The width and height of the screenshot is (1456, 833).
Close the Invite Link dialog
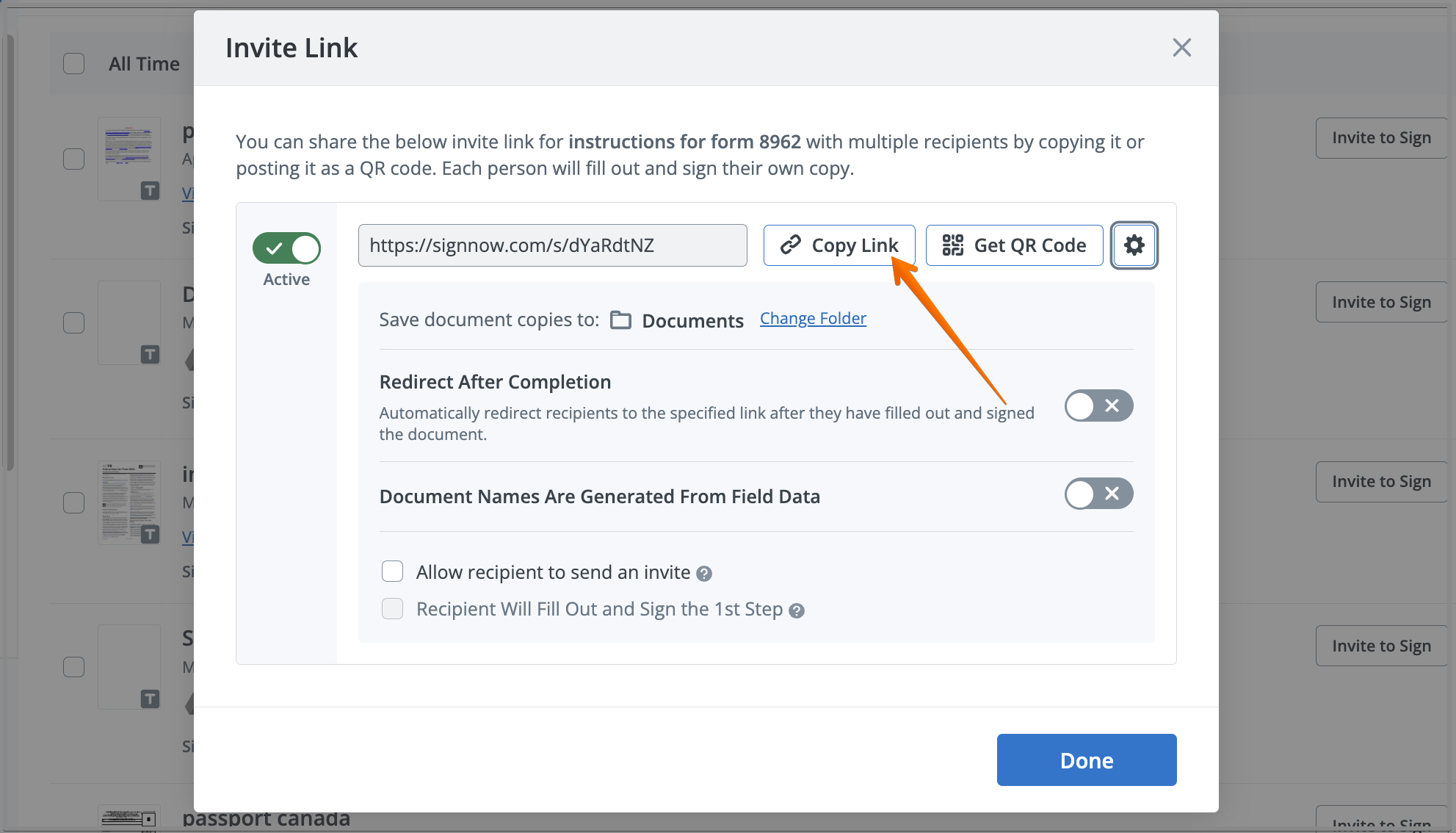click(1181, 48)
